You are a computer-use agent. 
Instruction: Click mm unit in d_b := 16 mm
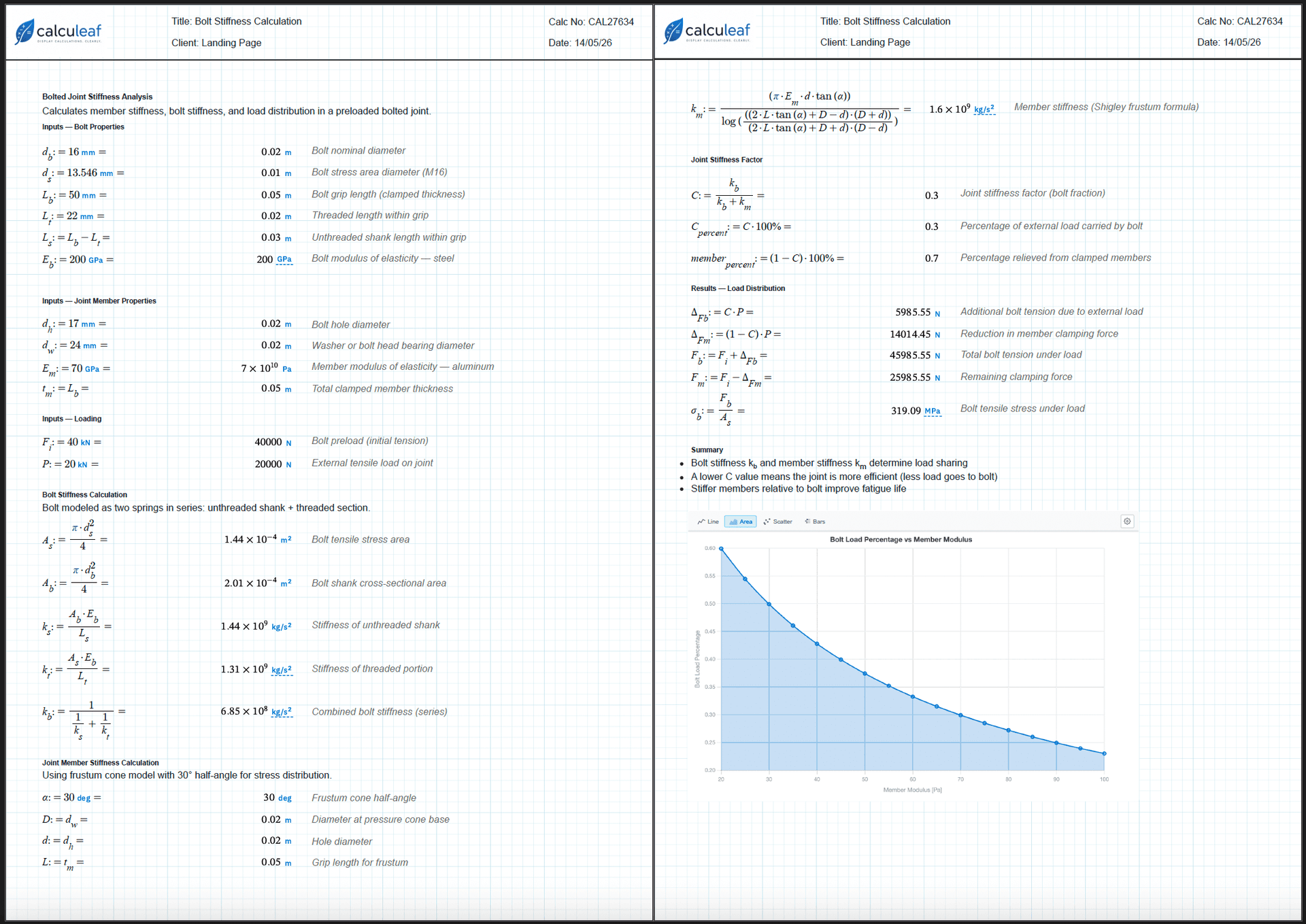(88, 153)
